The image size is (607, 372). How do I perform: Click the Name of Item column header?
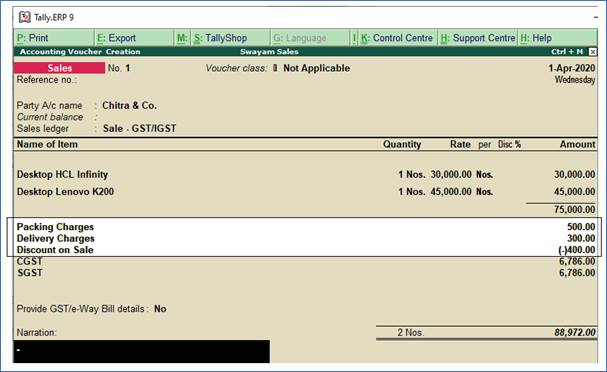(x=47, y=144)
